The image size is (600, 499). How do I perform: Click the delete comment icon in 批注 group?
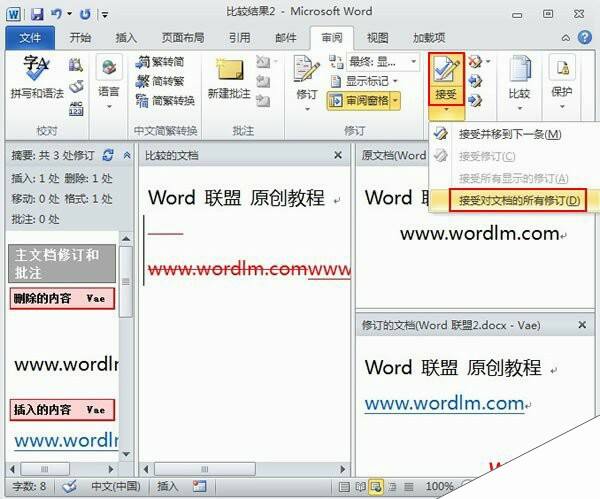tap(263, 61)
